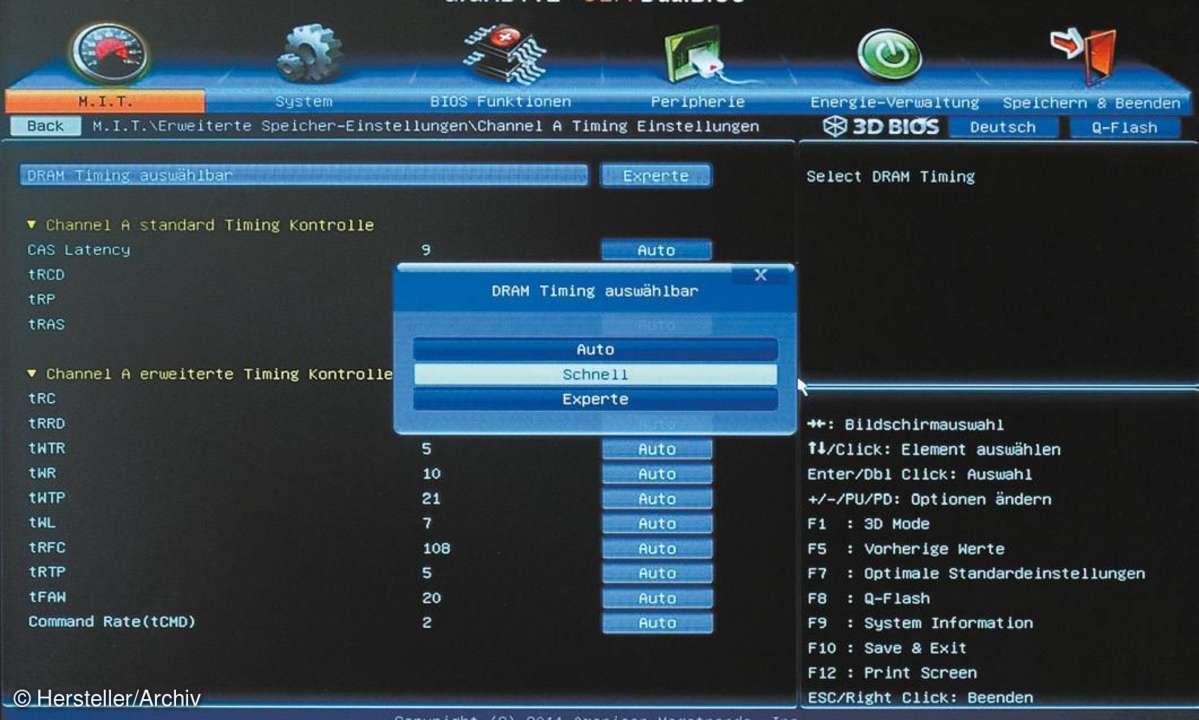Open the Auto dropdown for CAS Latency

pos(656,250)
